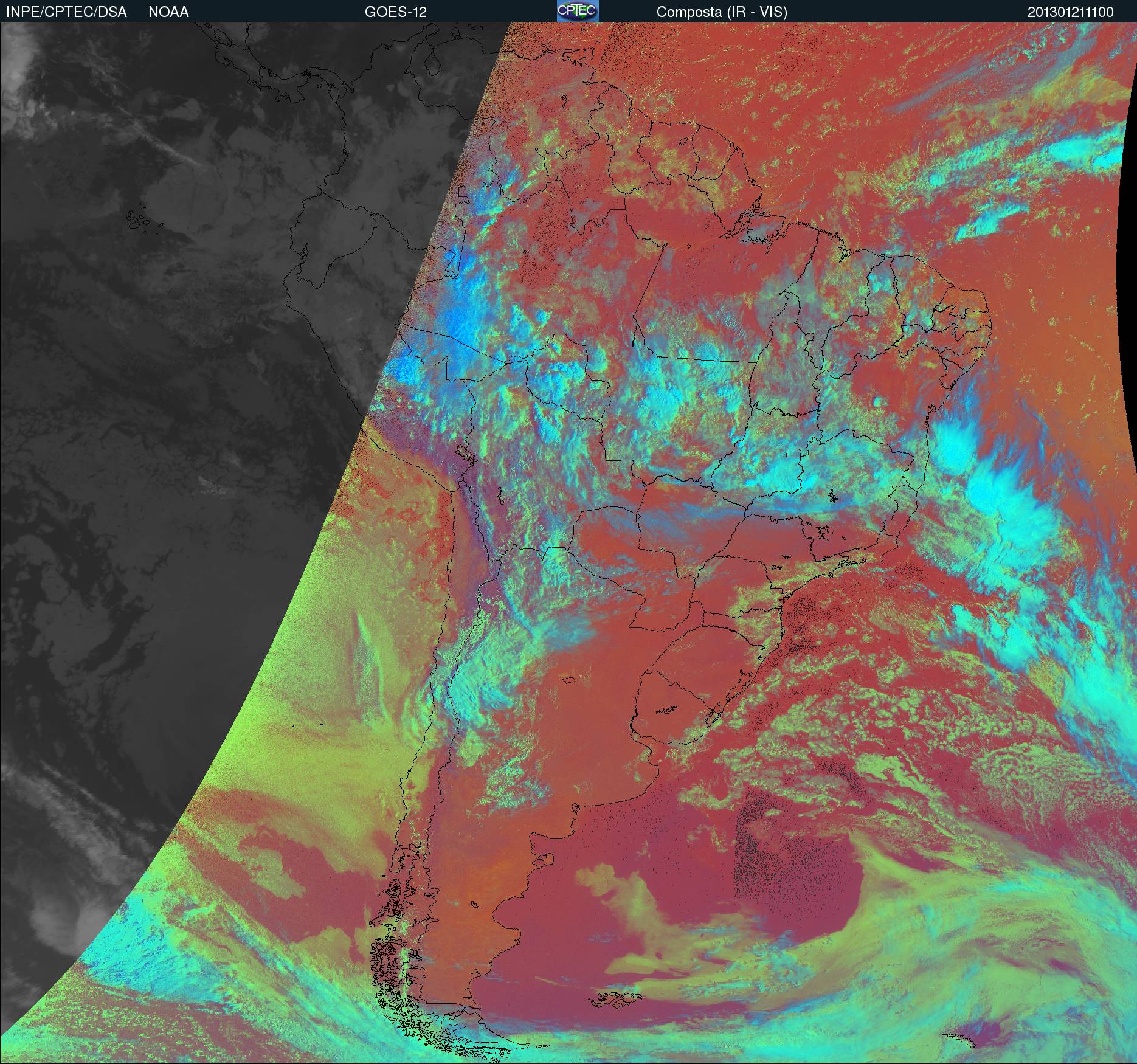Click the CPTEC logo in header

tap(578, 11)
